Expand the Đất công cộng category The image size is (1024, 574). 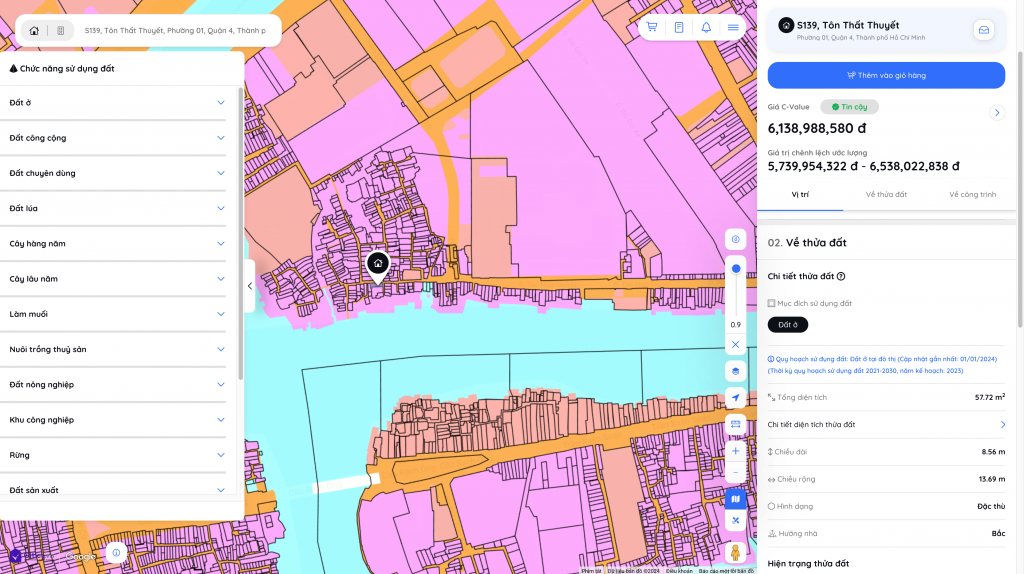[x=221, y=138]
